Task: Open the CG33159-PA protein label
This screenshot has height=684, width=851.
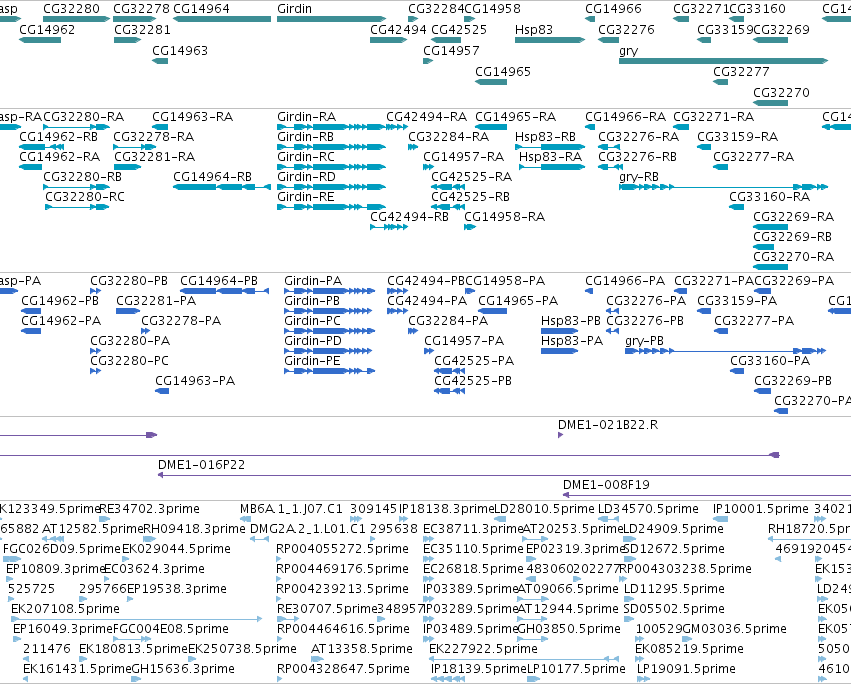Action: coord(737,301)
